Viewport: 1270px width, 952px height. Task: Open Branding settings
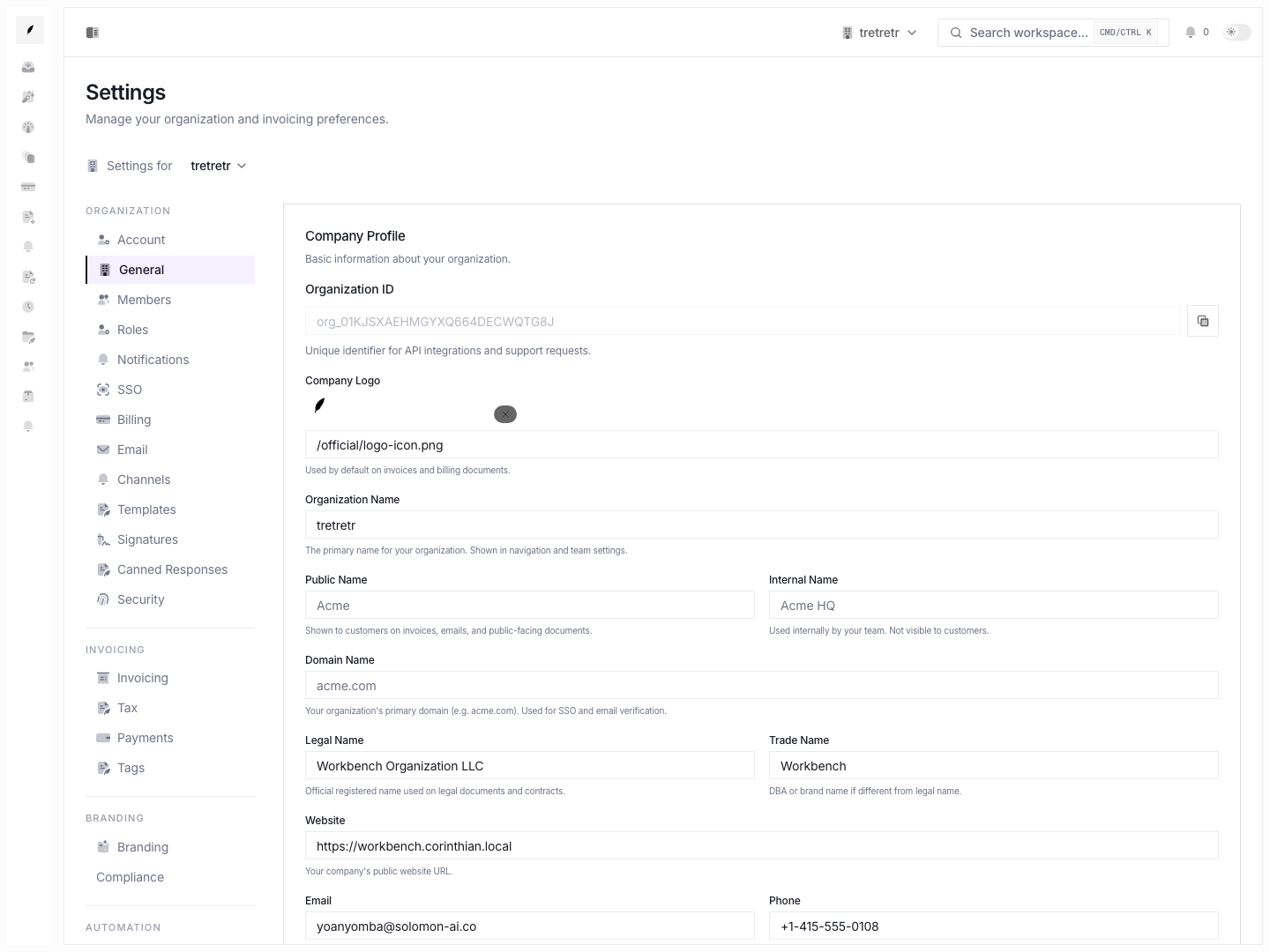coord(170,847)
